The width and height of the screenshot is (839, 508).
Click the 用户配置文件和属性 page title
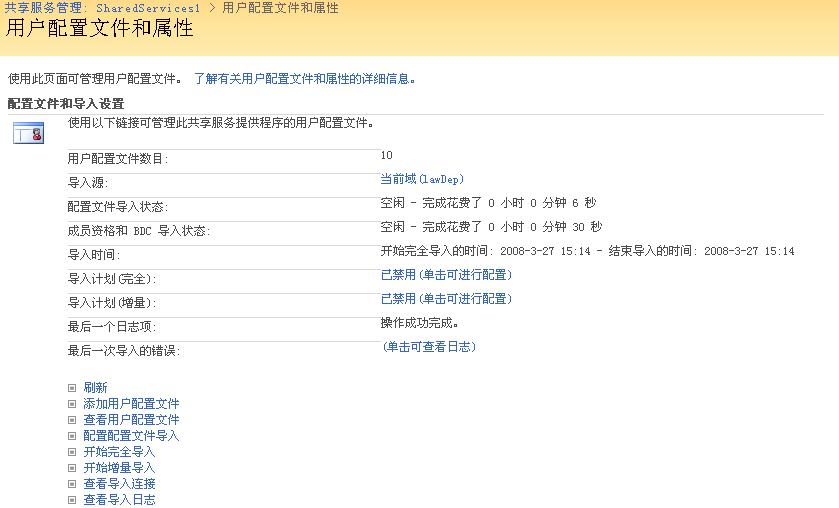click(100, 28)
